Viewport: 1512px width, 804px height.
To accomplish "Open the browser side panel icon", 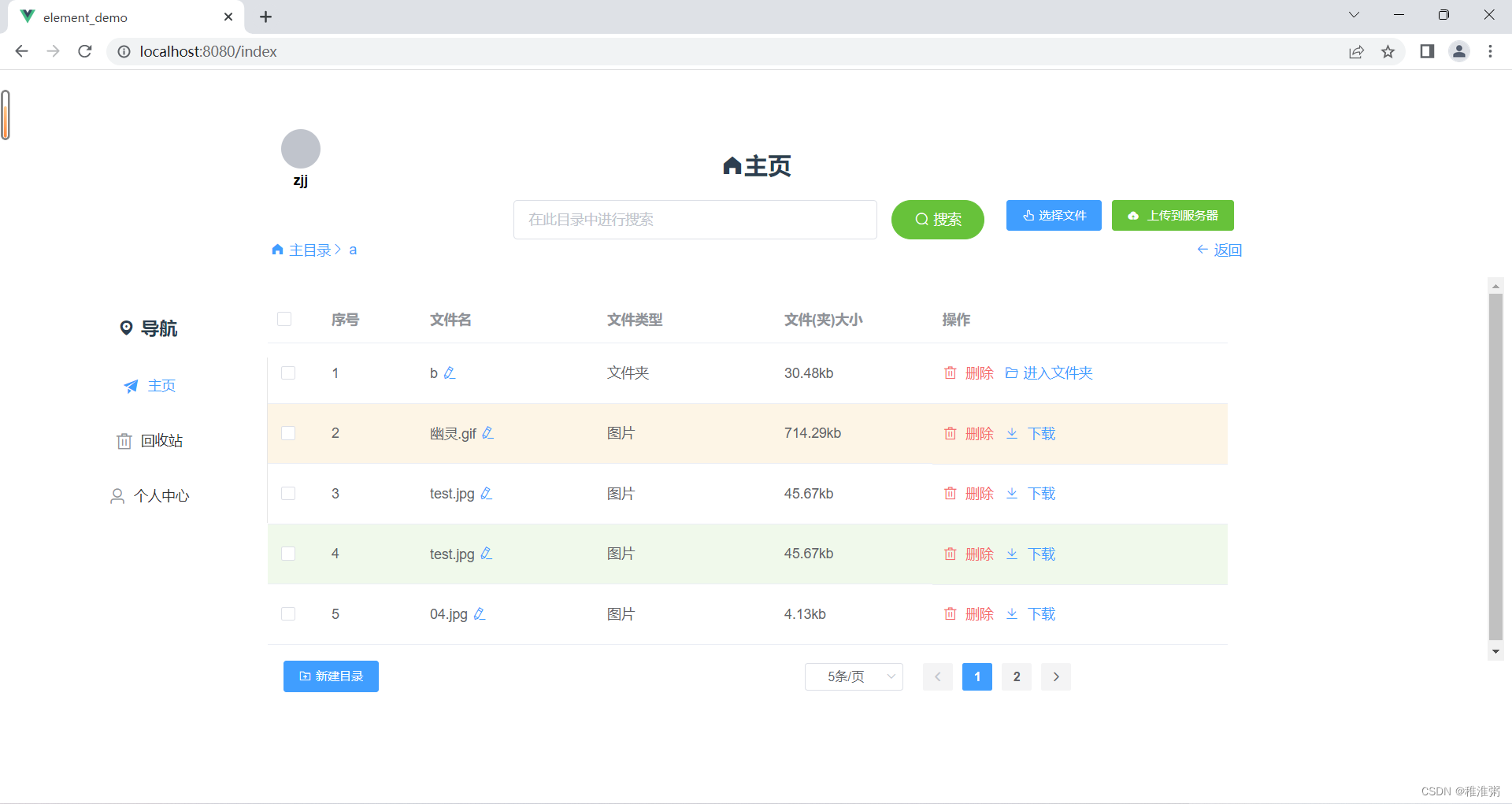I will (x=1427, y=51).
